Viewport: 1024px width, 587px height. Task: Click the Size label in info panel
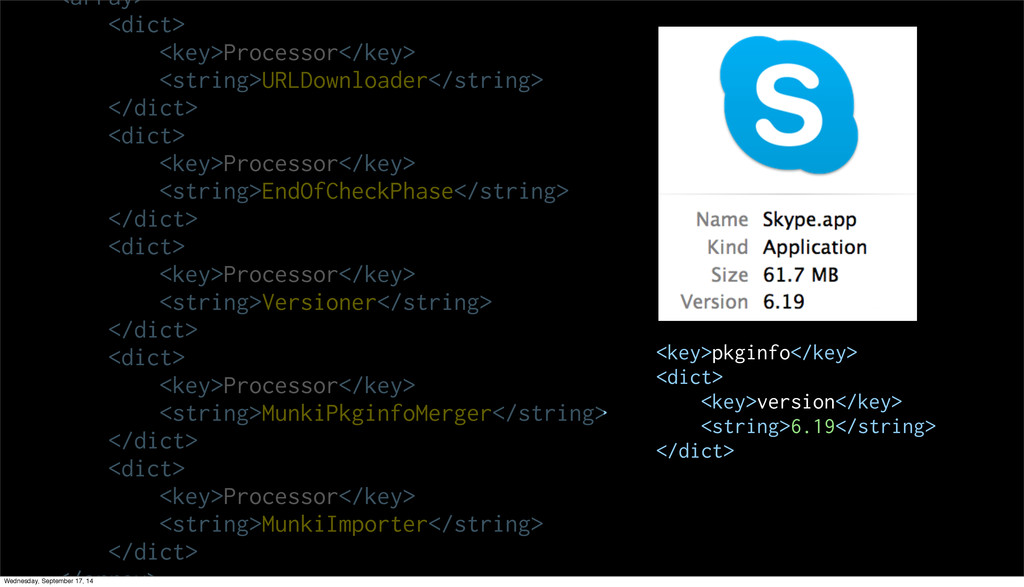coord(729,275)
